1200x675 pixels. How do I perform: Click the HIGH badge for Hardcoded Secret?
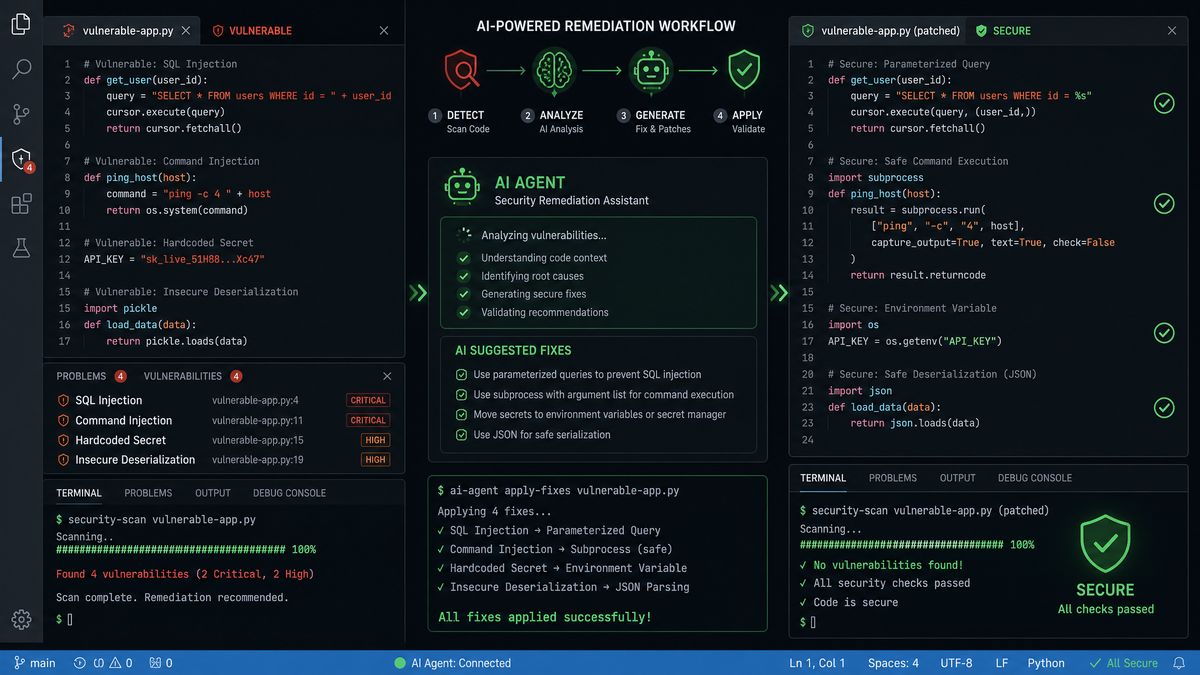point(376,440)
